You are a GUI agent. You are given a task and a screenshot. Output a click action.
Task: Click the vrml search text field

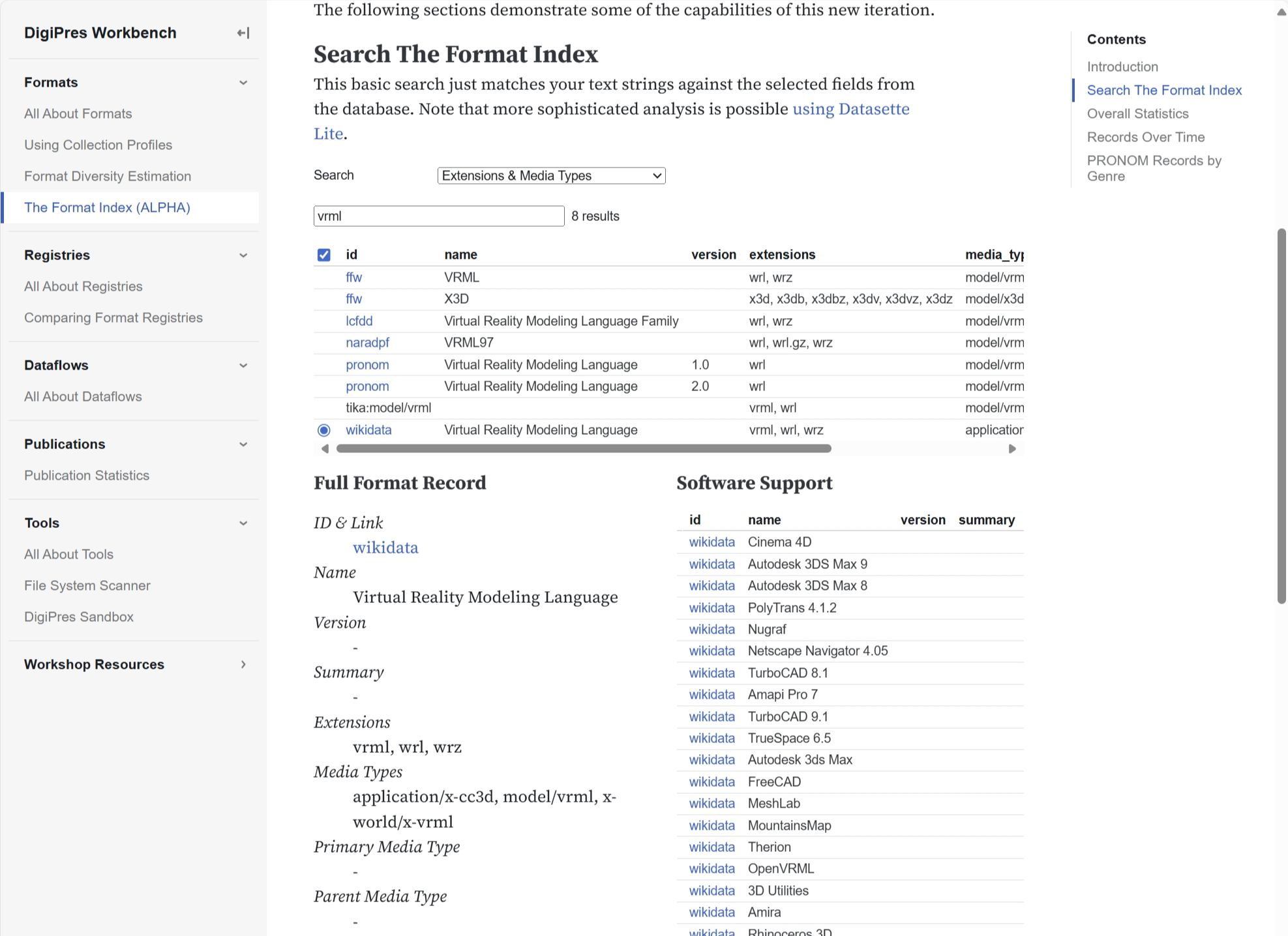[438, 216]
